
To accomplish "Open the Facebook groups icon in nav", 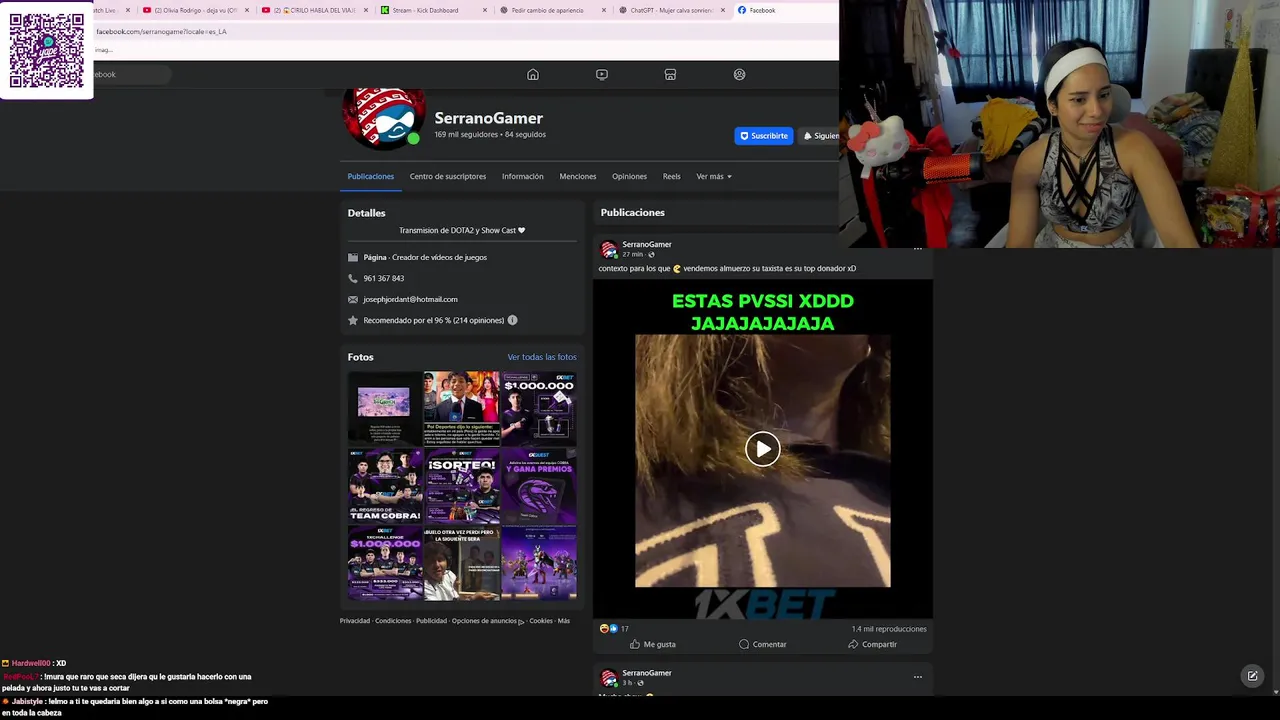I will tap(739, 74).
